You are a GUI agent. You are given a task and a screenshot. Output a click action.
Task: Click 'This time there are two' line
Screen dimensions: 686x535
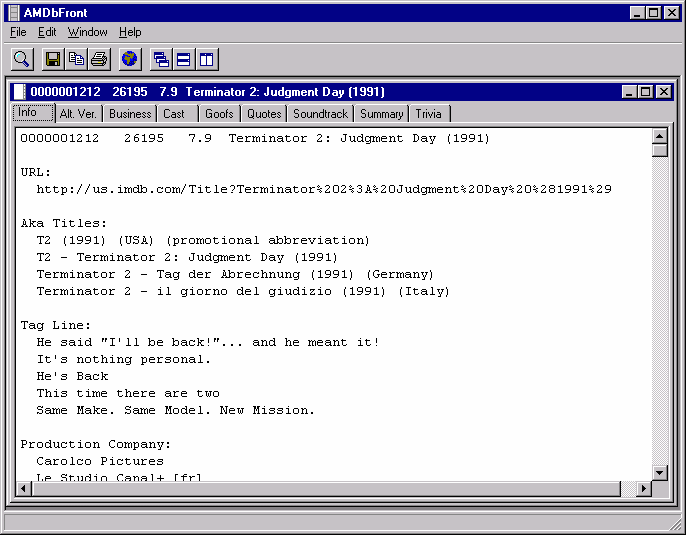tap(128, 393)
